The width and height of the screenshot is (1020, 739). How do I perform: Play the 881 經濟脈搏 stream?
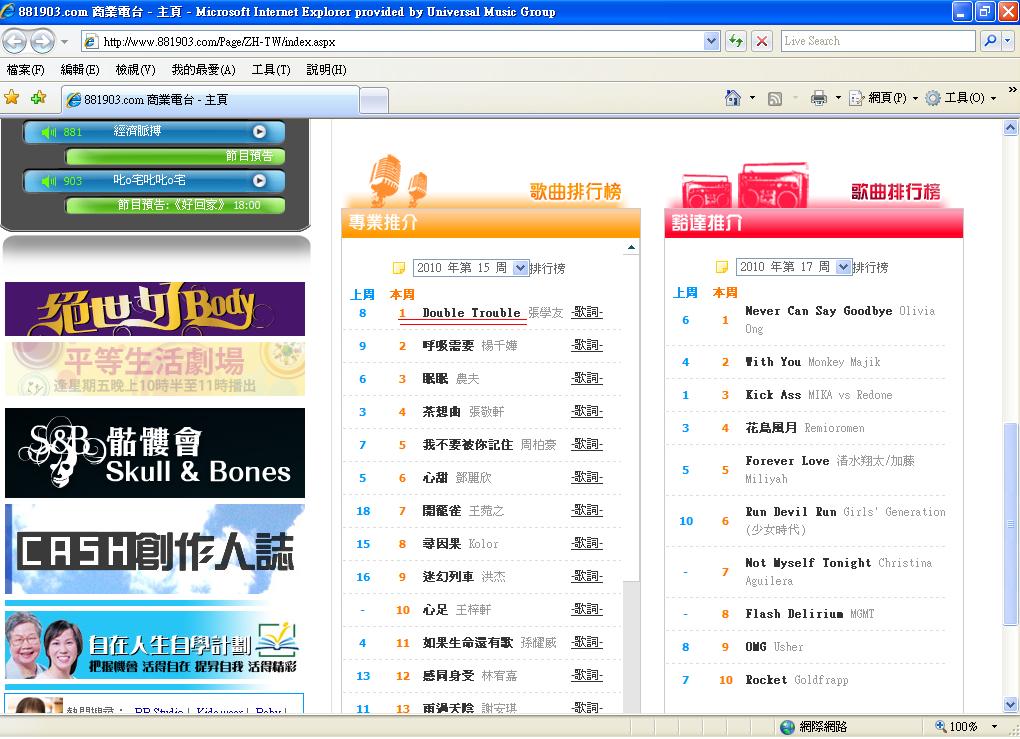tap(259, 131)
